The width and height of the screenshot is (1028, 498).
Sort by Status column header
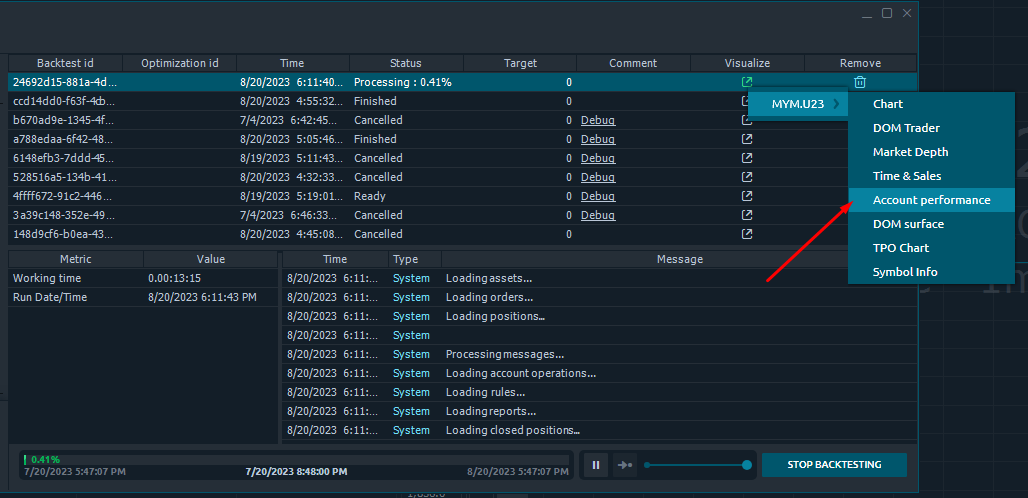click(406, 63)
